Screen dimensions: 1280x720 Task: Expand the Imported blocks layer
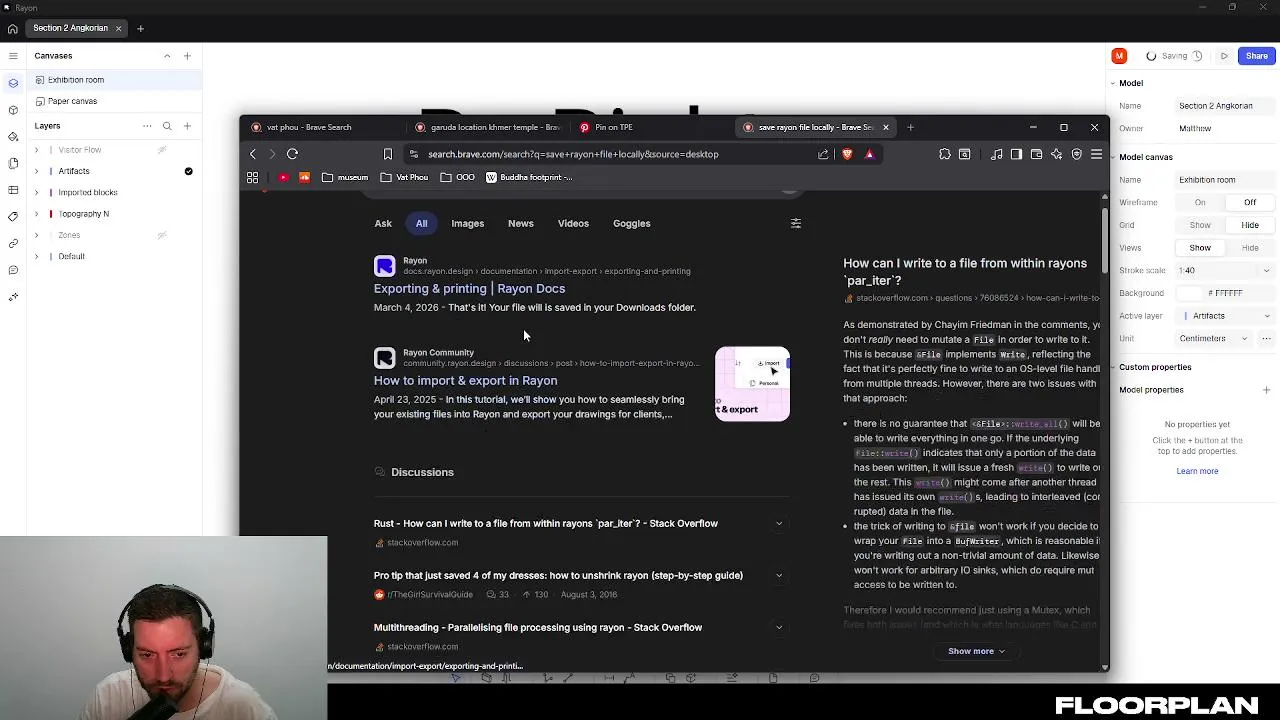(x=37, y=192)
